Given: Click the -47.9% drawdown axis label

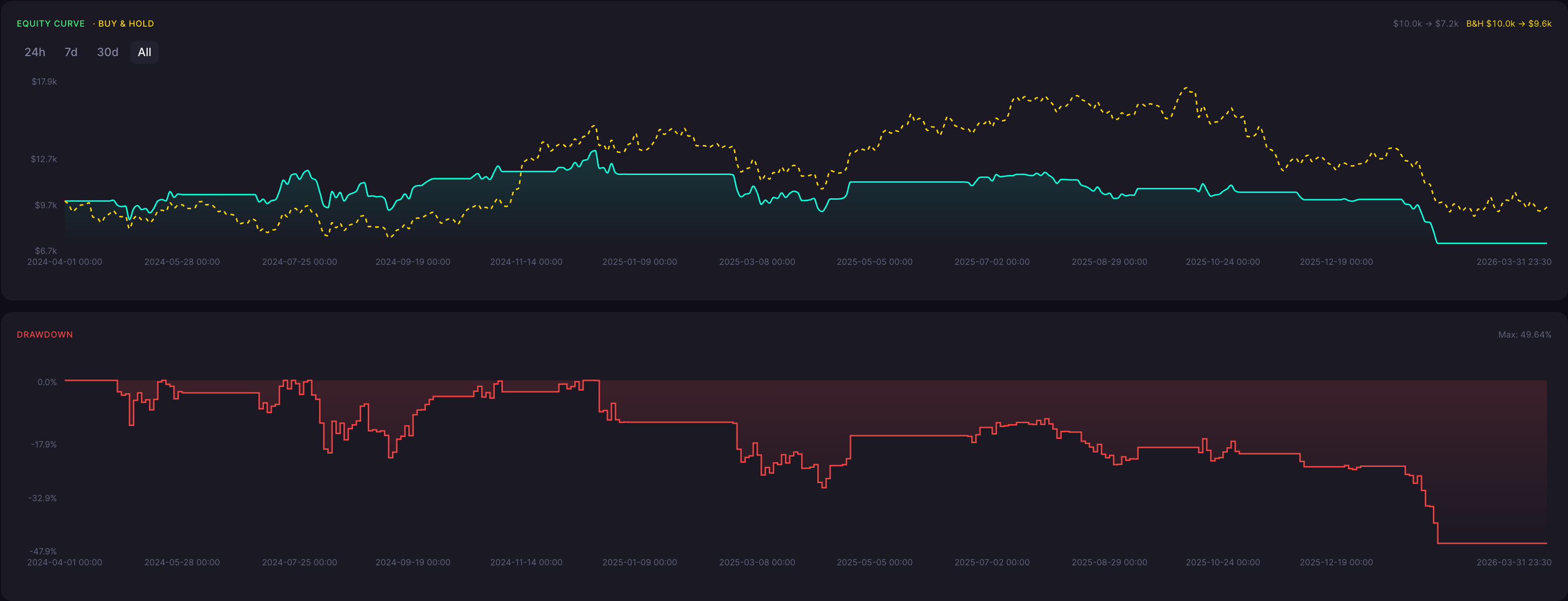Looking at the screenshot, I should point(43,551).
